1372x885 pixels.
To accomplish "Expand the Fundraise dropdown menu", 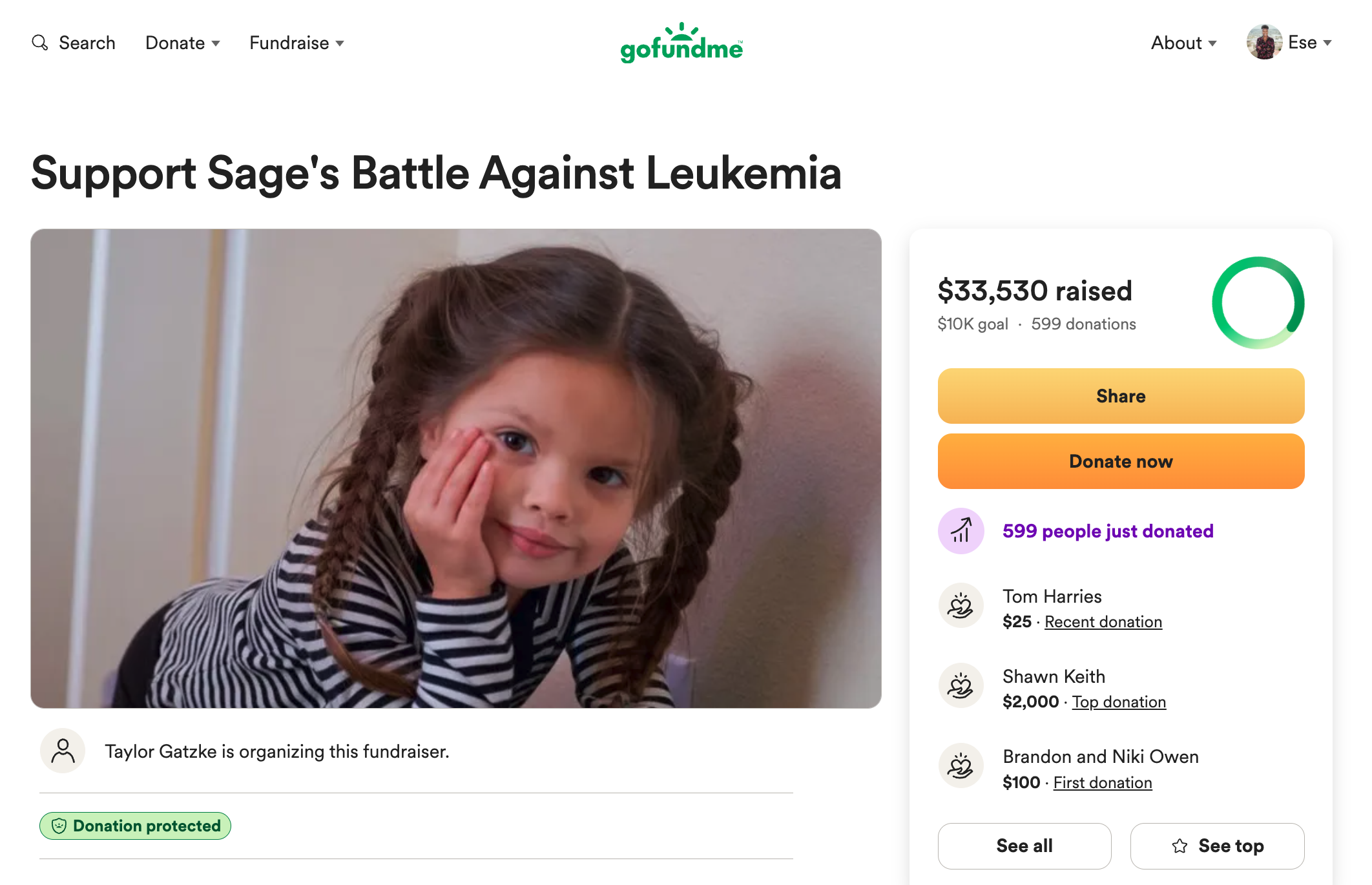I will point(296,43).
